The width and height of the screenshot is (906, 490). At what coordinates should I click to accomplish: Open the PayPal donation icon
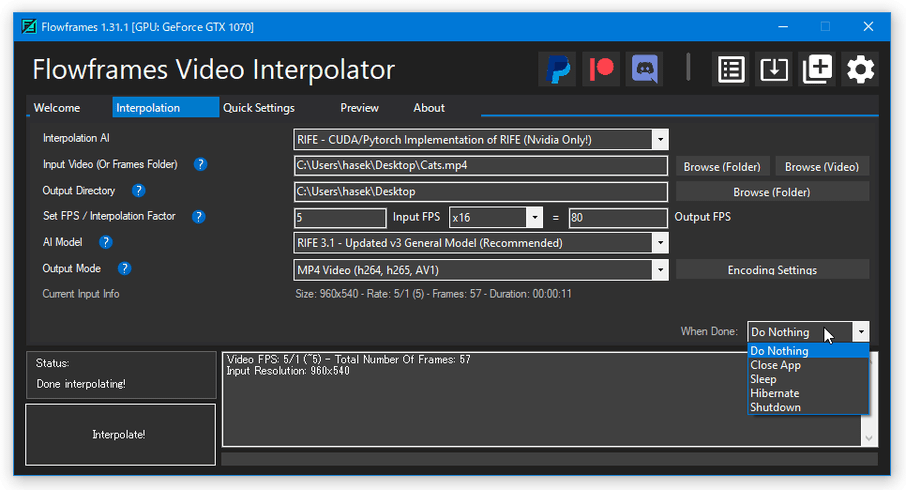tap(557, 69)
